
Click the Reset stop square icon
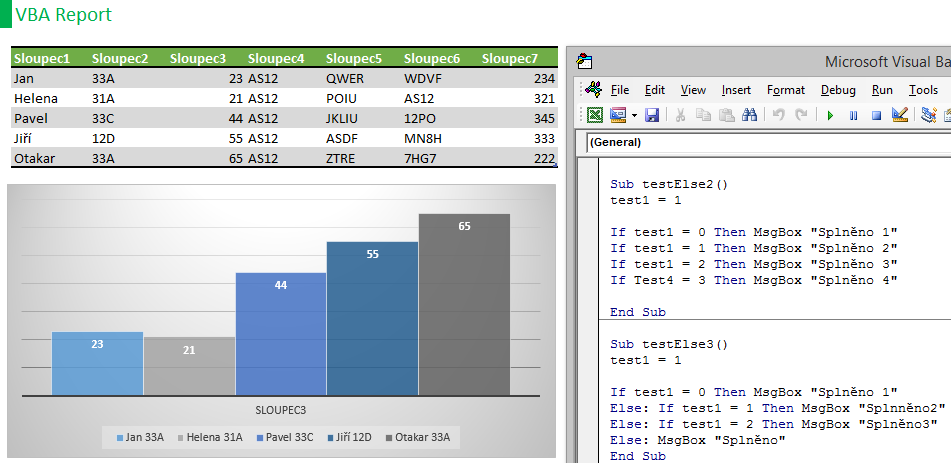[876, 115]
